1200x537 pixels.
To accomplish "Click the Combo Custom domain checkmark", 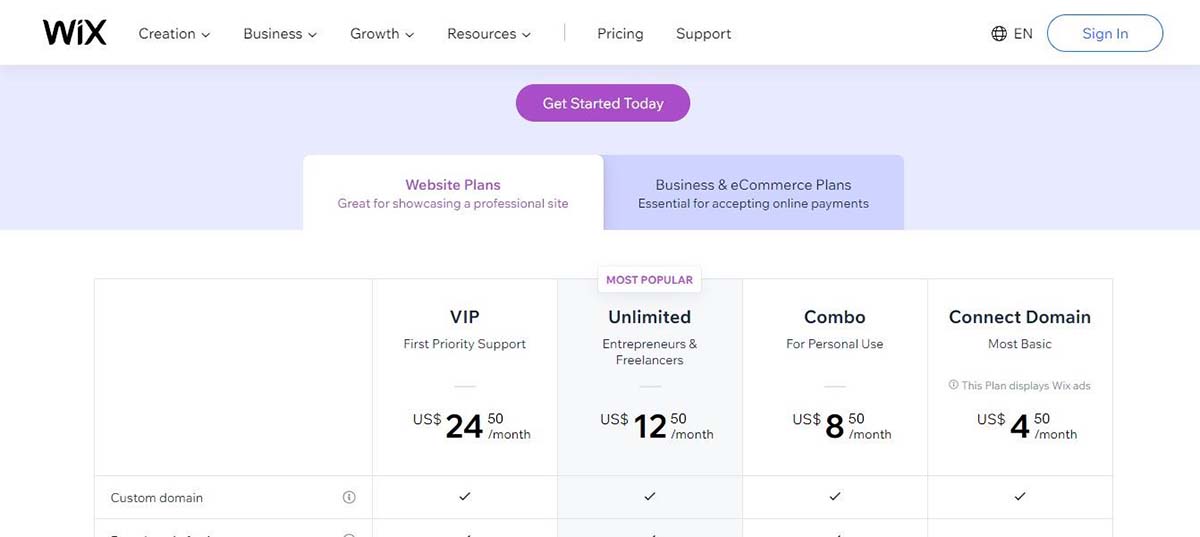I will [x=834, y=496].
